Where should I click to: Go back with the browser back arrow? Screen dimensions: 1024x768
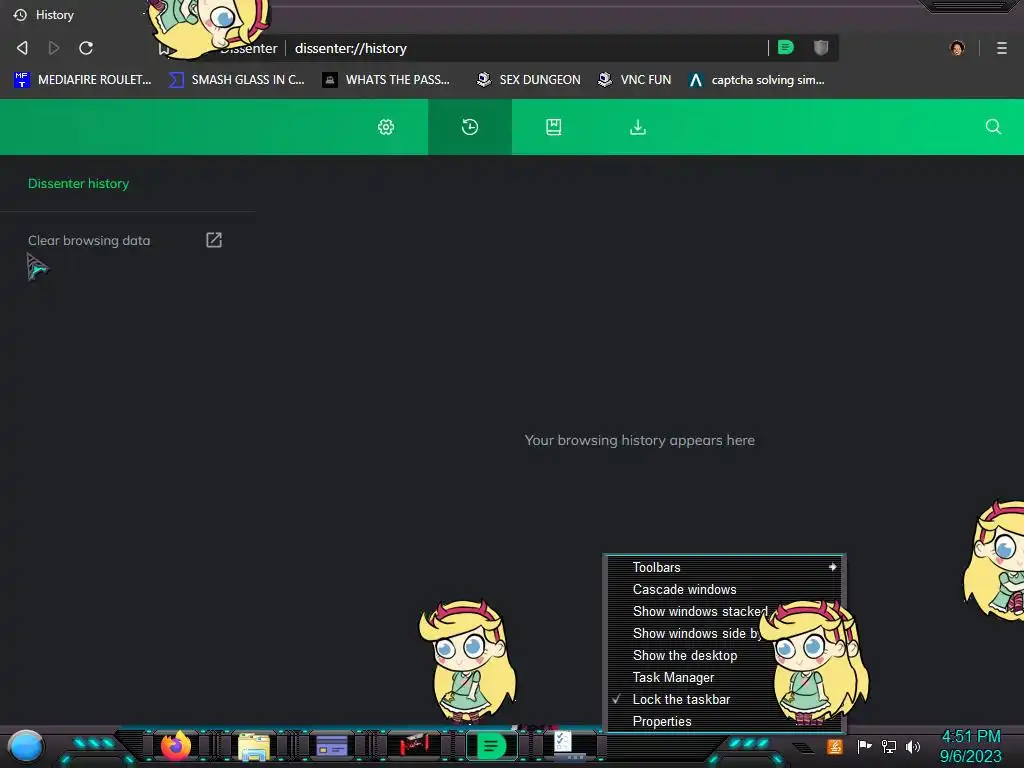click(x=22, y=48)
